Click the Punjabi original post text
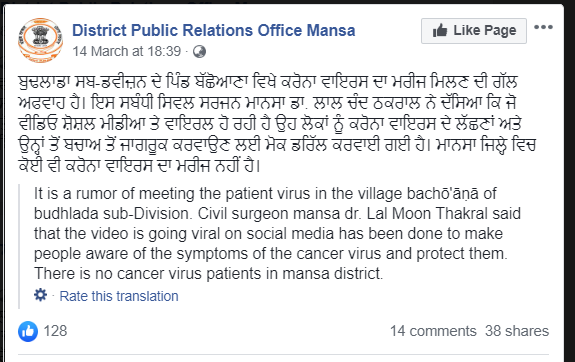Image resolution: width=575 pixels, height=362 pixels. [277, 124]
